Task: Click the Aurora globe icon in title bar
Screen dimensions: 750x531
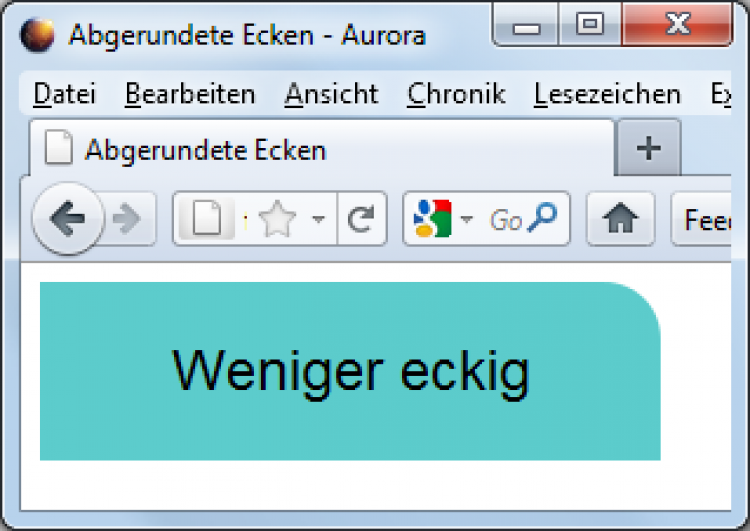Action: tap(37, 35)
